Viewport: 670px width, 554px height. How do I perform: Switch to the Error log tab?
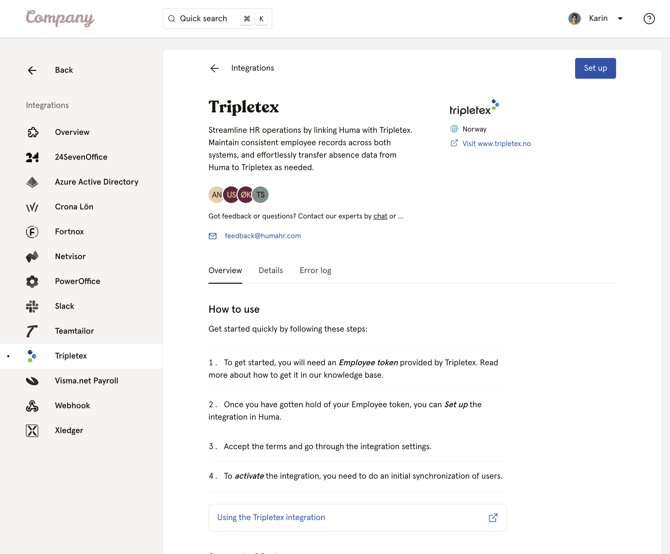tap(315, 270)
